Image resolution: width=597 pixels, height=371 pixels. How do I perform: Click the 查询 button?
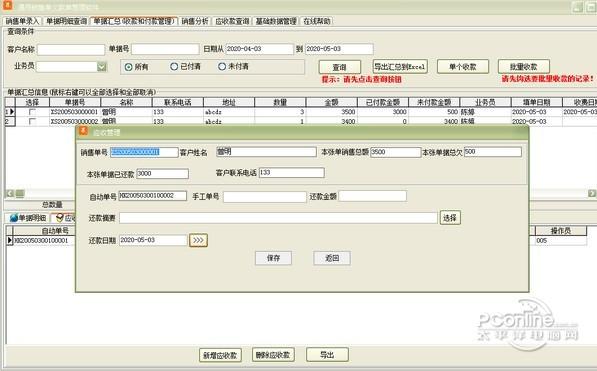pos(340,67)
